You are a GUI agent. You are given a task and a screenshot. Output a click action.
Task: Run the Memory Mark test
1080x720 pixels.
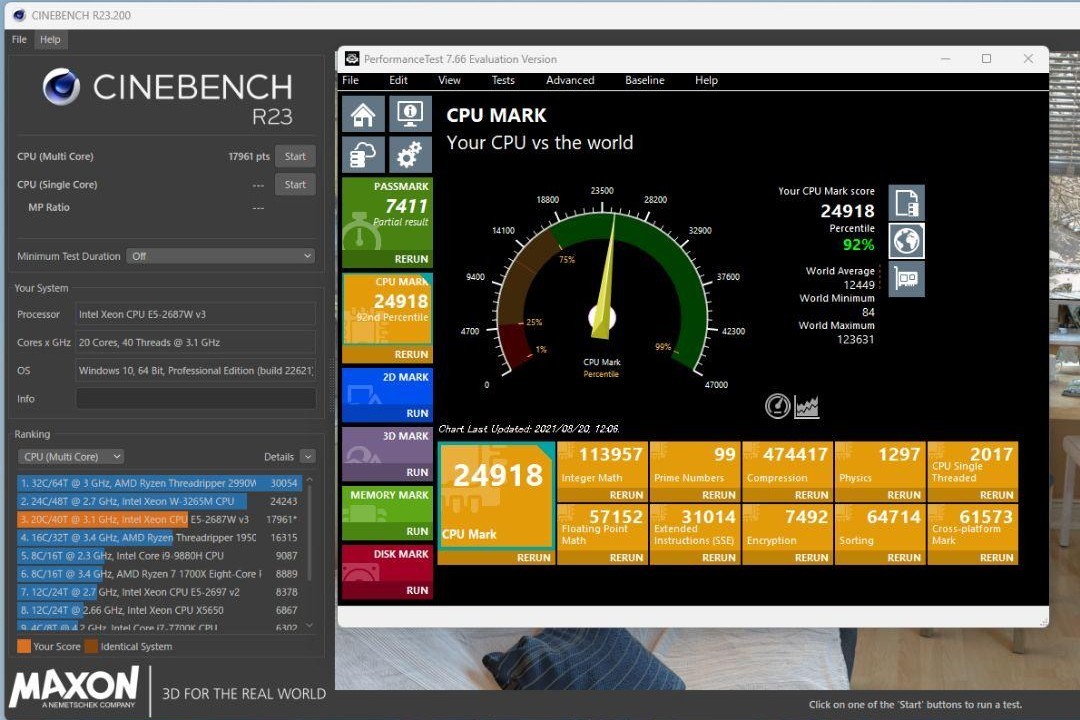coord(417,531)
